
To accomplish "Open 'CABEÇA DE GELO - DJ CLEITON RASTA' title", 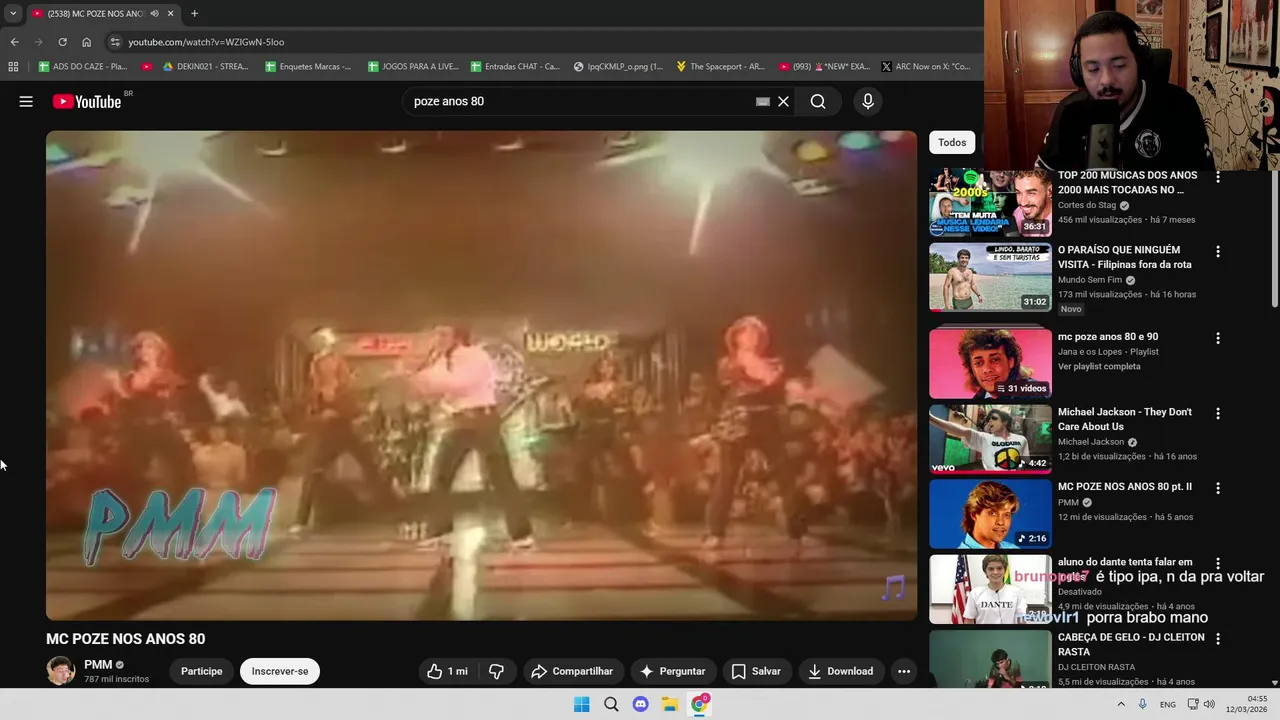I will coord(1131,644).
